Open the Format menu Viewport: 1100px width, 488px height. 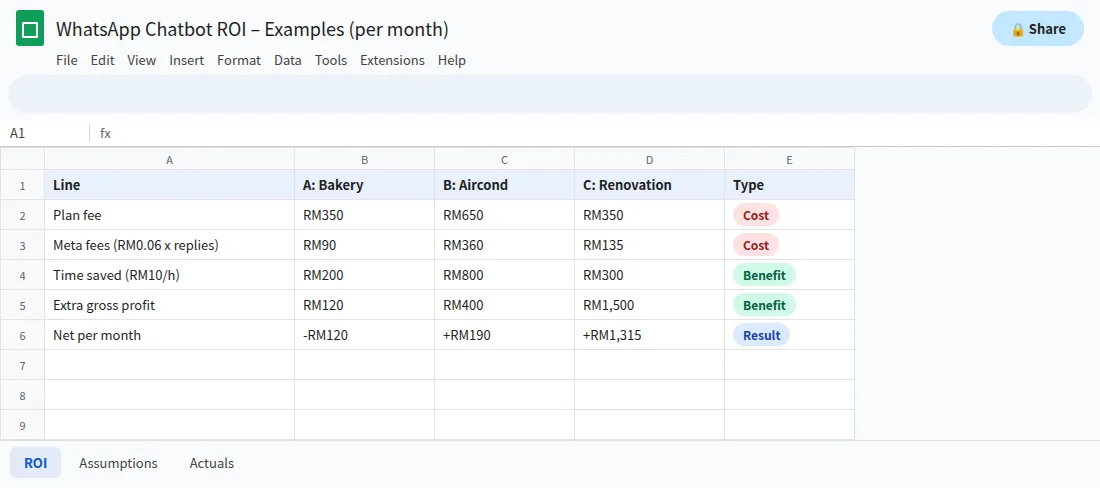pos(239,60)
